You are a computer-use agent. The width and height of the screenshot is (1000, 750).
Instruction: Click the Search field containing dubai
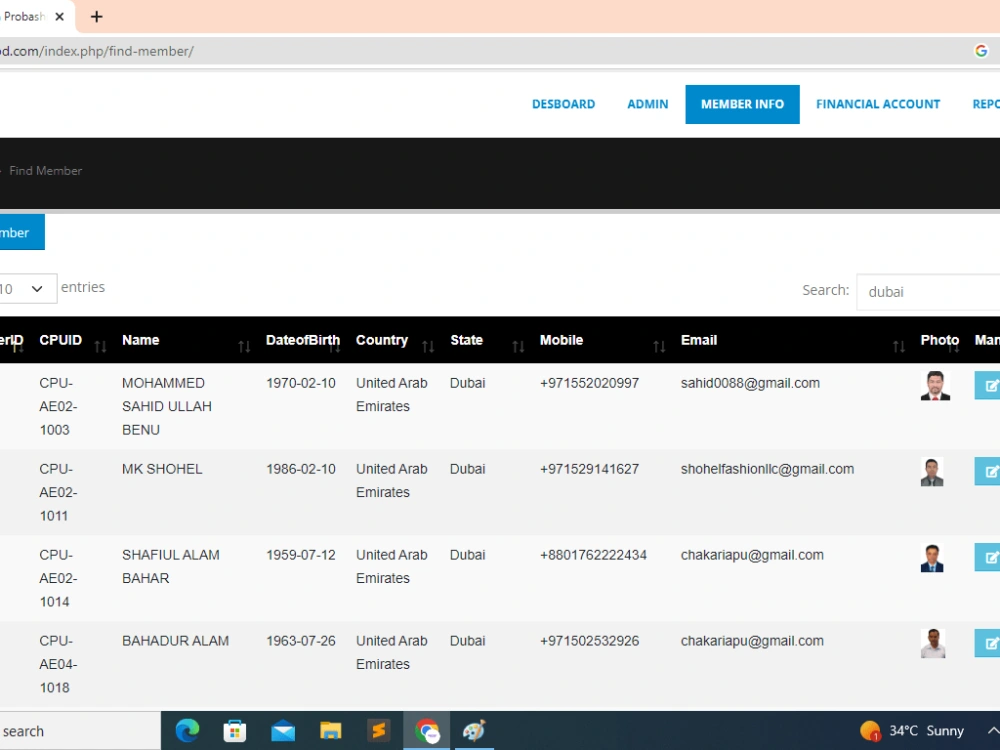928,292
